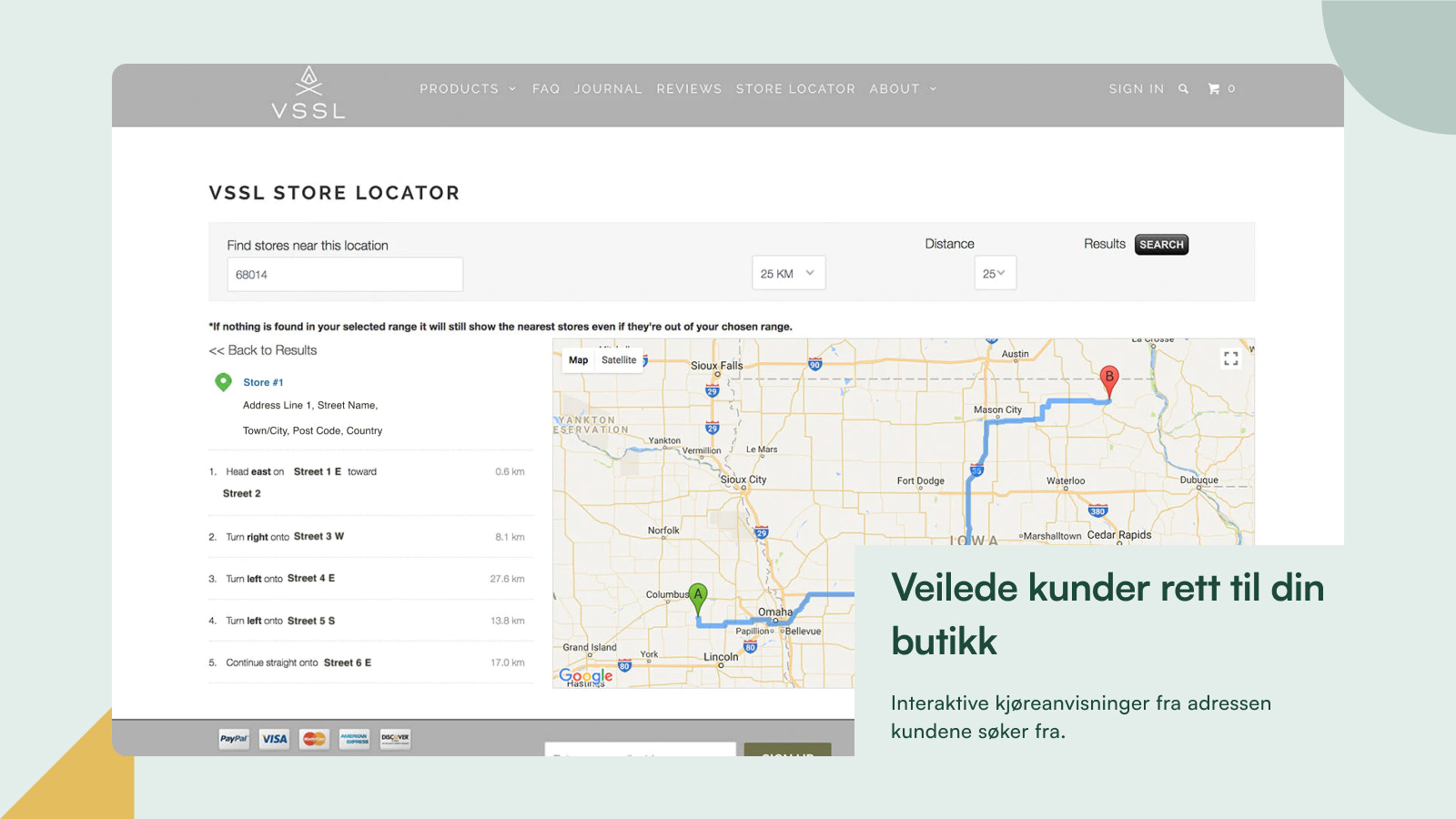Viewport: 1456px width, 819px height.
Task: Click the Discover payment icon
Action: coord(395,739)
